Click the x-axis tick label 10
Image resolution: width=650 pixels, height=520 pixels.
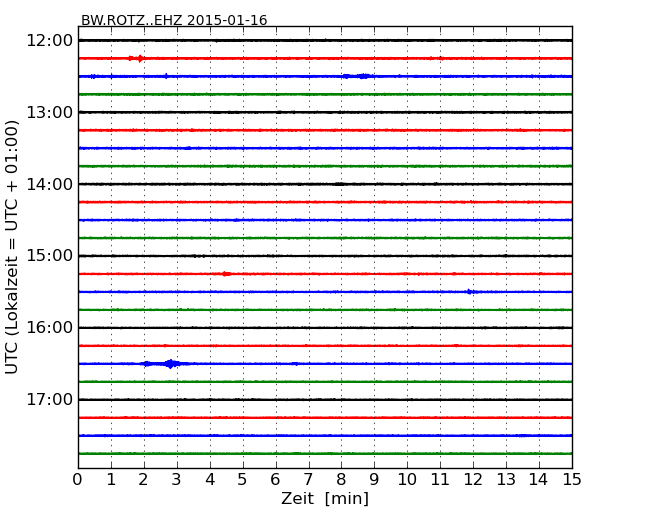[407, 480]
